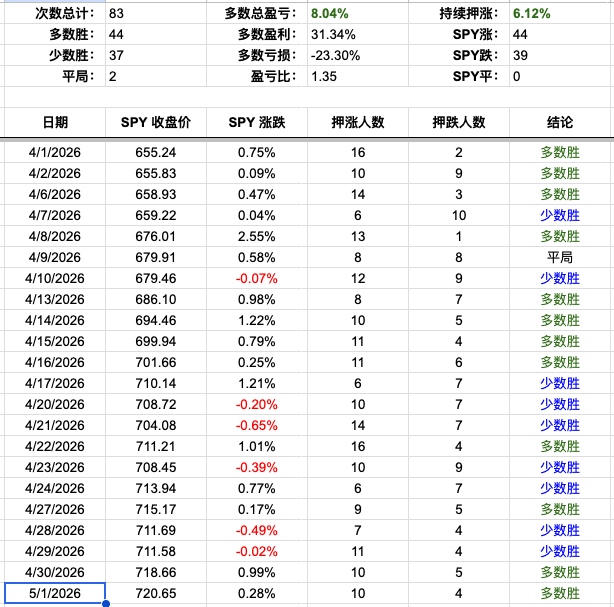Screen dimensions: 614x607
Task: Select the 1.21% change cell
Action: click(257, 383)
